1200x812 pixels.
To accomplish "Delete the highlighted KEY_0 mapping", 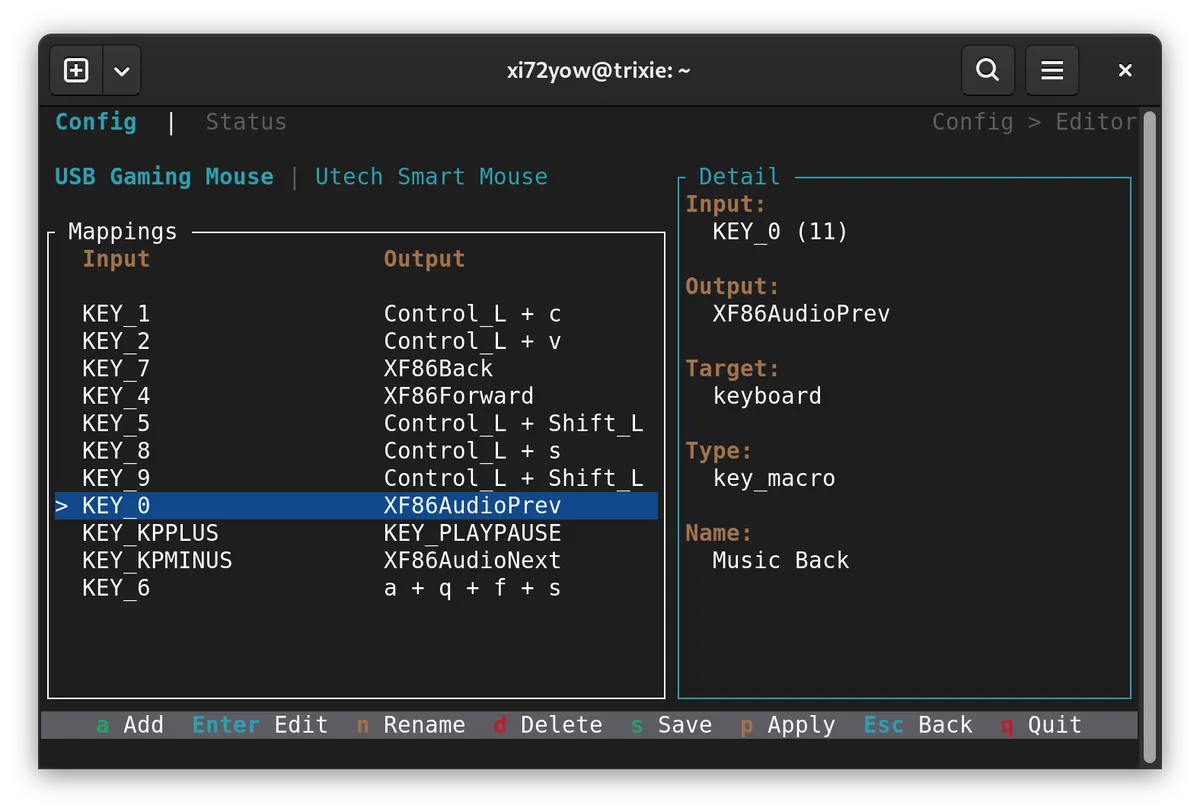I will pos(548,724).
